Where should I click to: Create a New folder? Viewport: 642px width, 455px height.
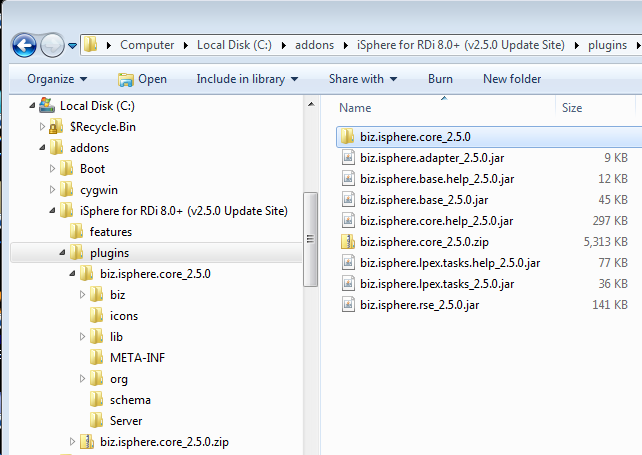[512, 79]
